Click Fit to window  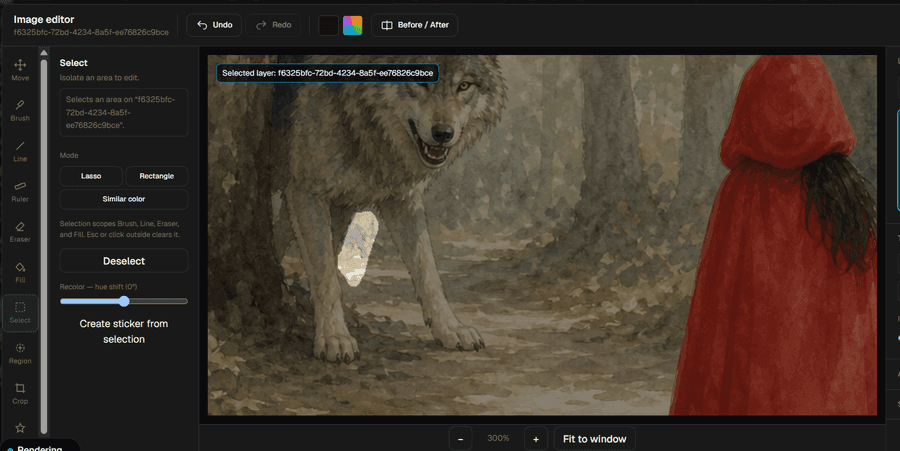(x=595, y=439)
